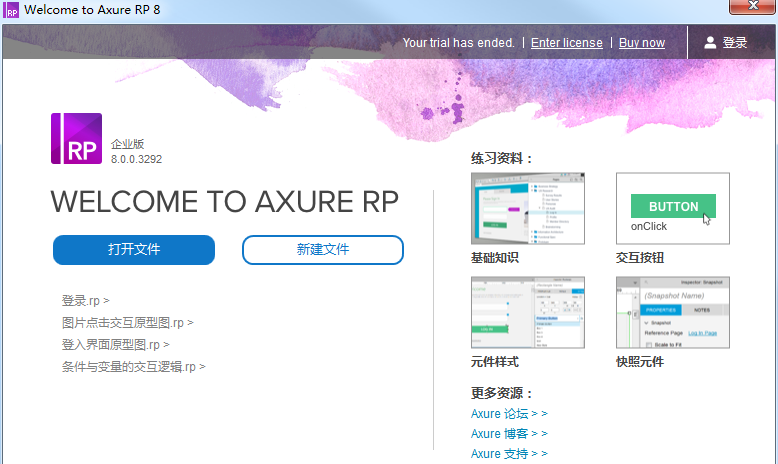Open recent file 条件与变量的交互逻辑.rp

click(x=133, y=367)
